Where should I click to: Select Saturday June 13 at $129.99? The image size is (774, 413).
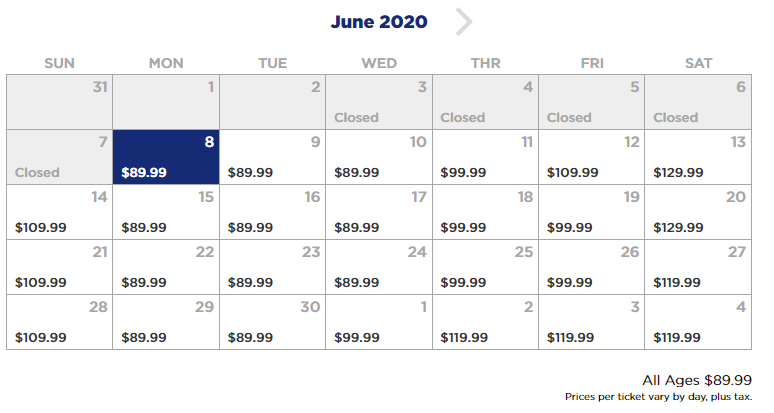(698, 157)
